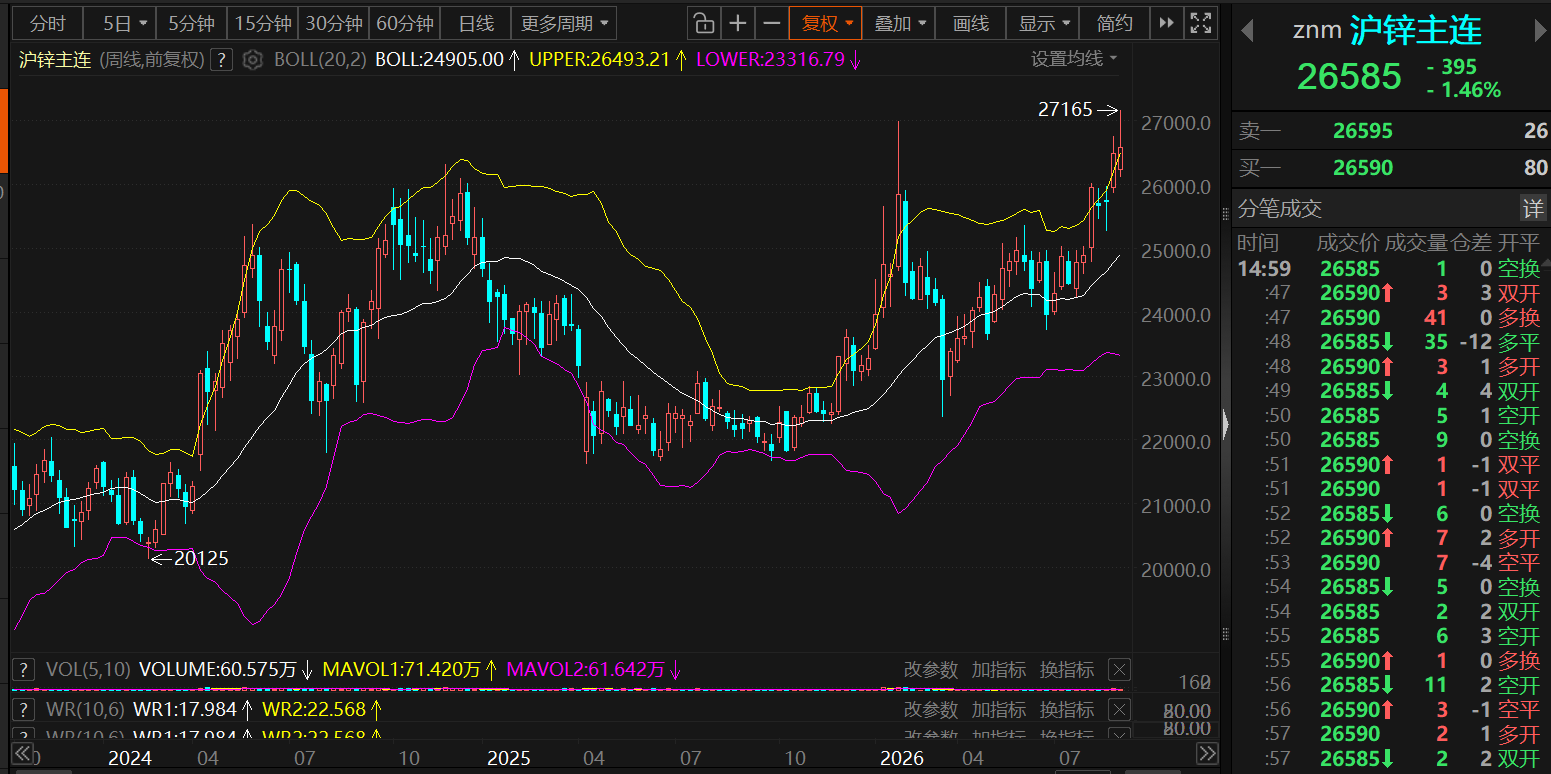Open the 叠加 overlay dropdown
The width and height of the screenshot is (1551, 774).
[899, 23]
